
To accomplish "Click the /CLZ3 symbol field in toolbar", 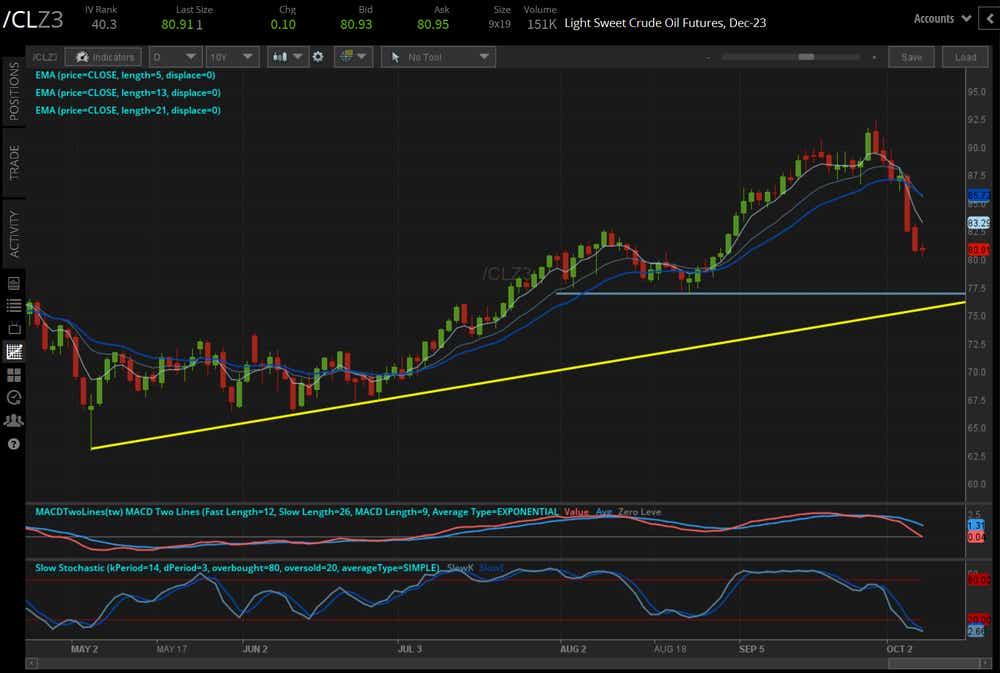I will point(45,57).
